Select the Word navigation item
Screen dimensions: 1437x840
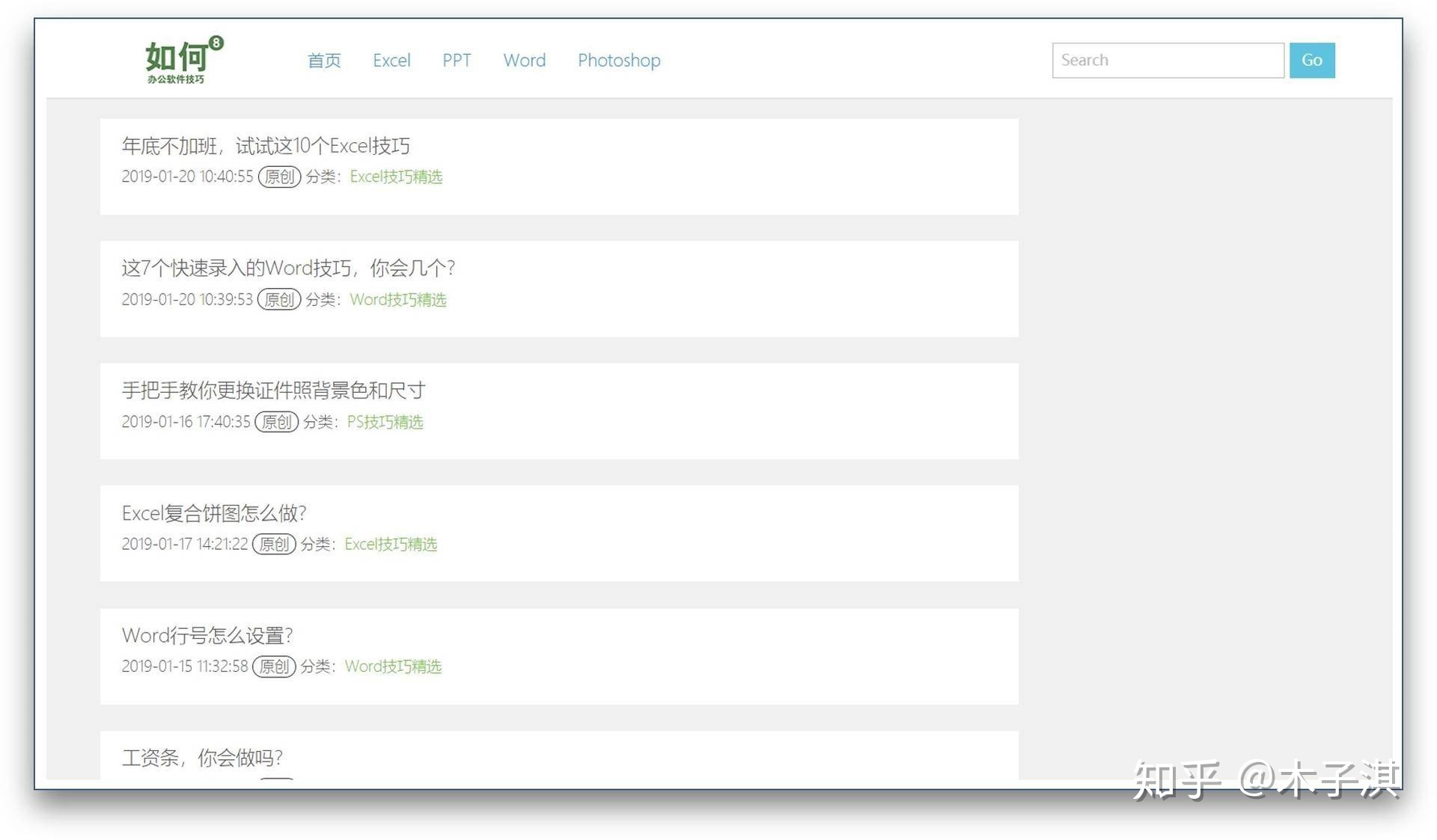(x=524, y=61)
